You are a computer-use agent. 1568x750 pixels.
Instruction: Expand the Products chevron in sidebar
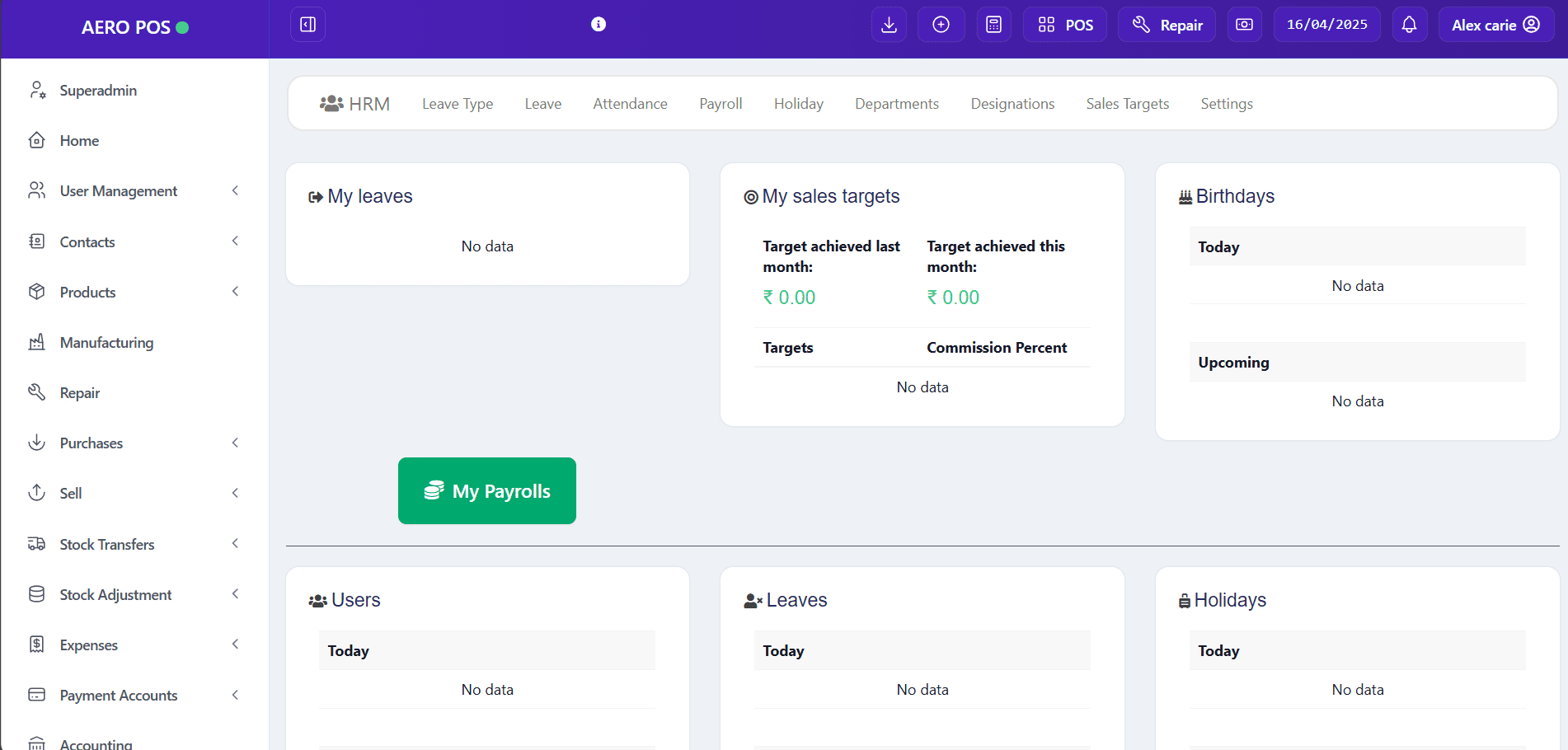[235, 292]
